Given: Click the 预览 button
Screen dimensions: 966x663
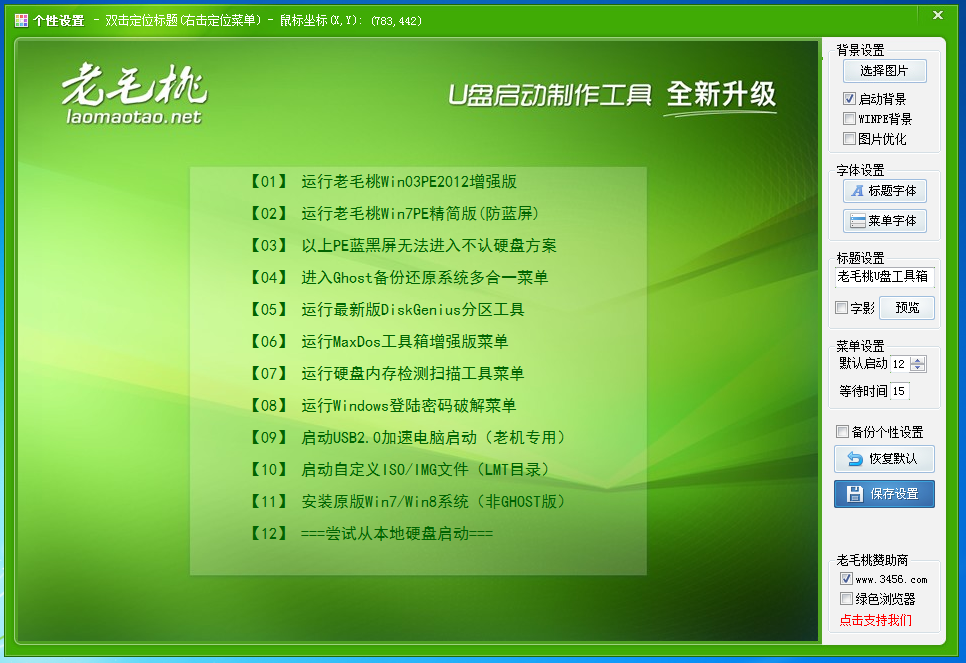Looking at the screenshot, I should 907,307.
